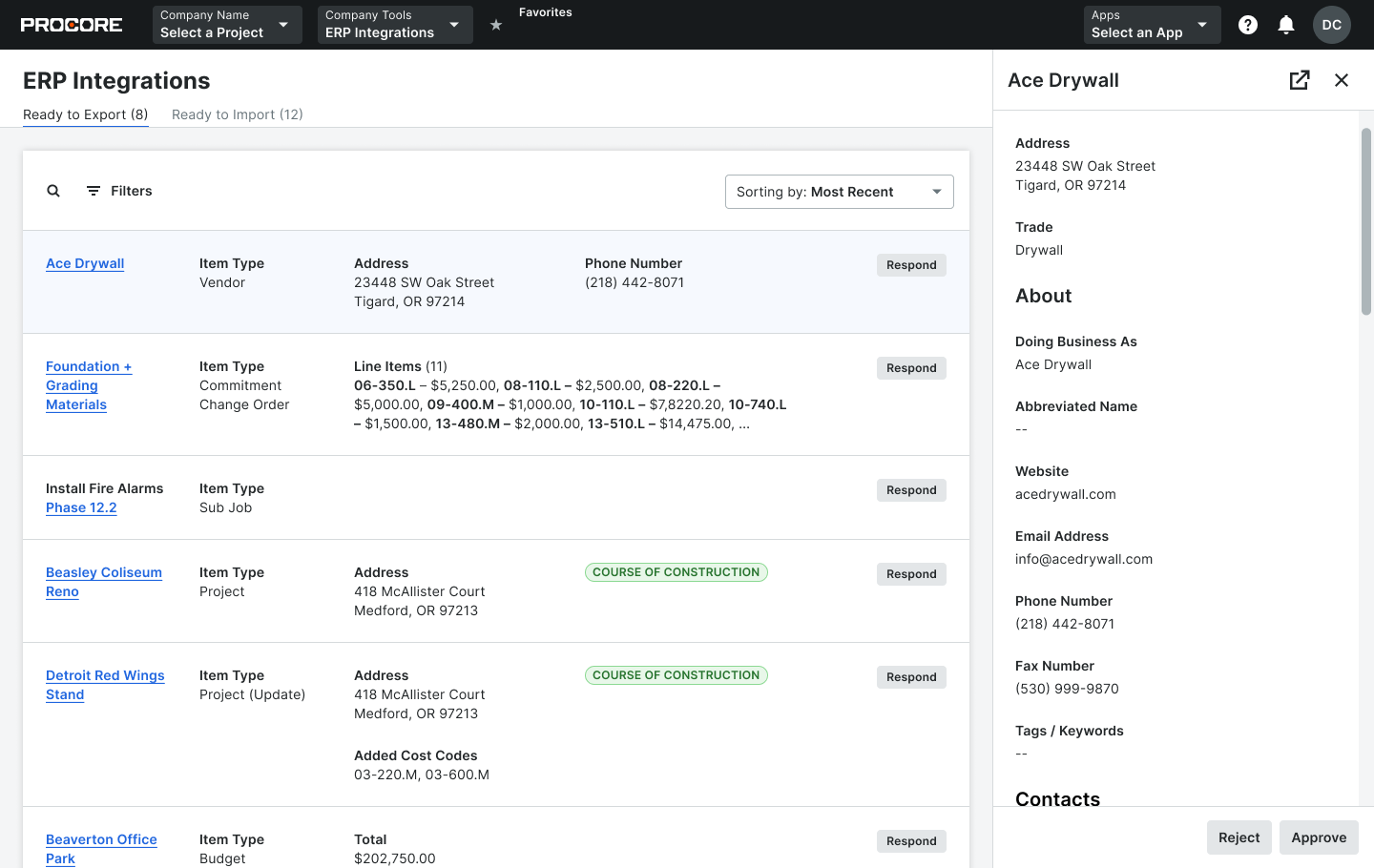Viewport: 1374px width, 868px height.
Task: Open the Sorting by Most Recent dropdown
Action: 840,192
